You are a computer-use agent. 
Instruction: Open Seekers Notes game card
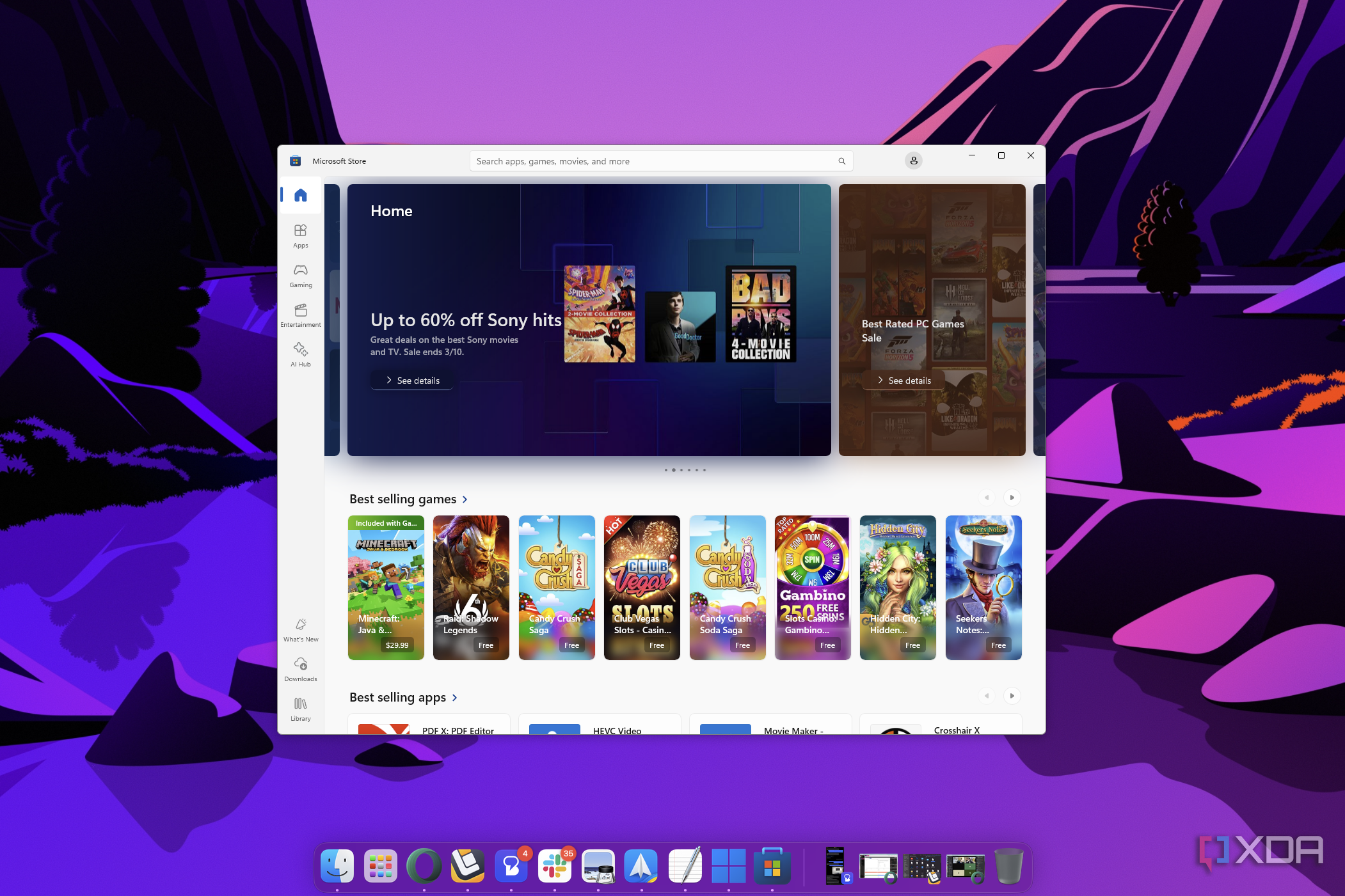(983, 588)
